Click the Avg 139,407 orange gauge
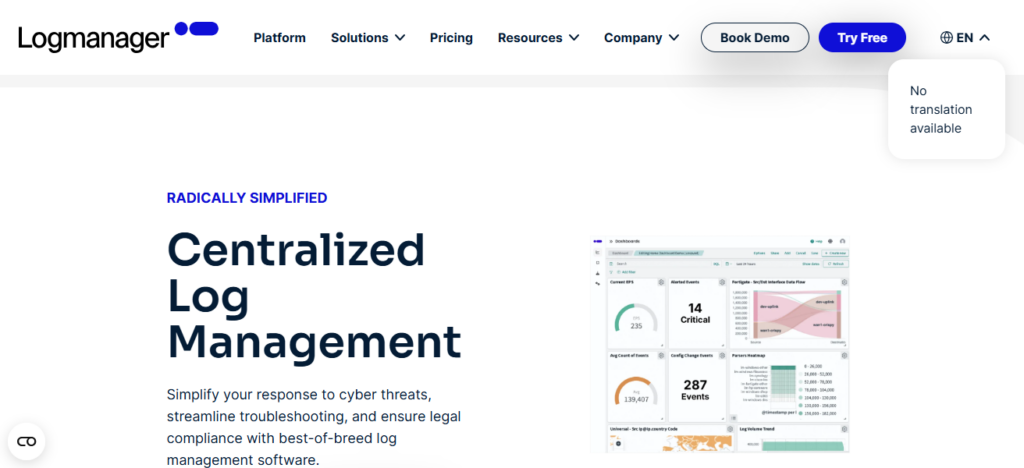Viewport: 1024px width, 468px height. (636, 392)
